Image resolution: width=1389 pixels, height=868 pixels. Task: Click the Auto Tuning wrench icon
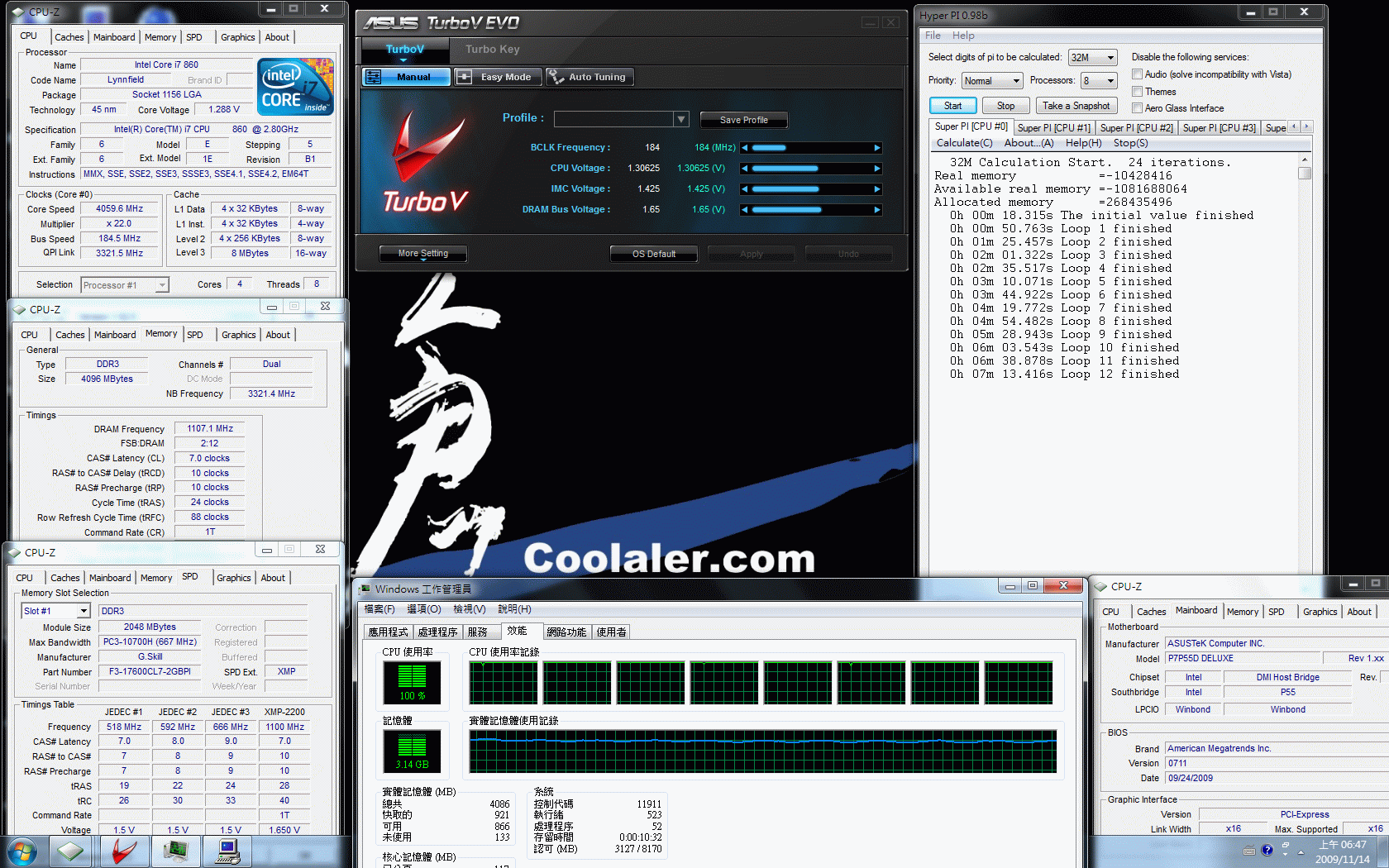coord(555,77)
